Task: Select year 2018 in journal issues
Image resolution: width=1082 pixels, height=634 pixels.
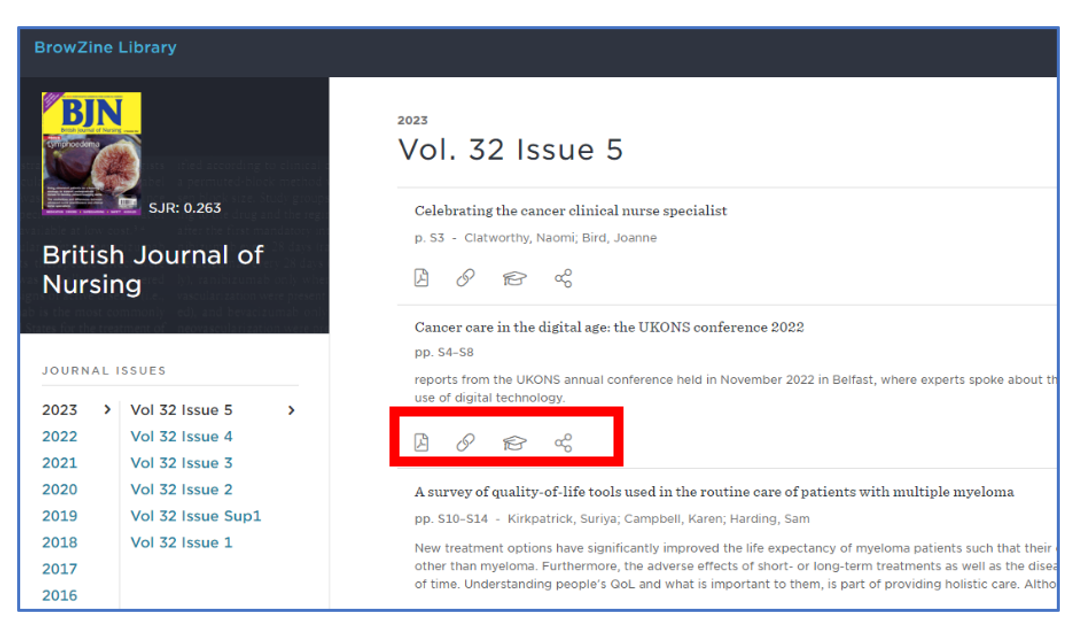Action: pyautogui.click(x=59, y=542)
